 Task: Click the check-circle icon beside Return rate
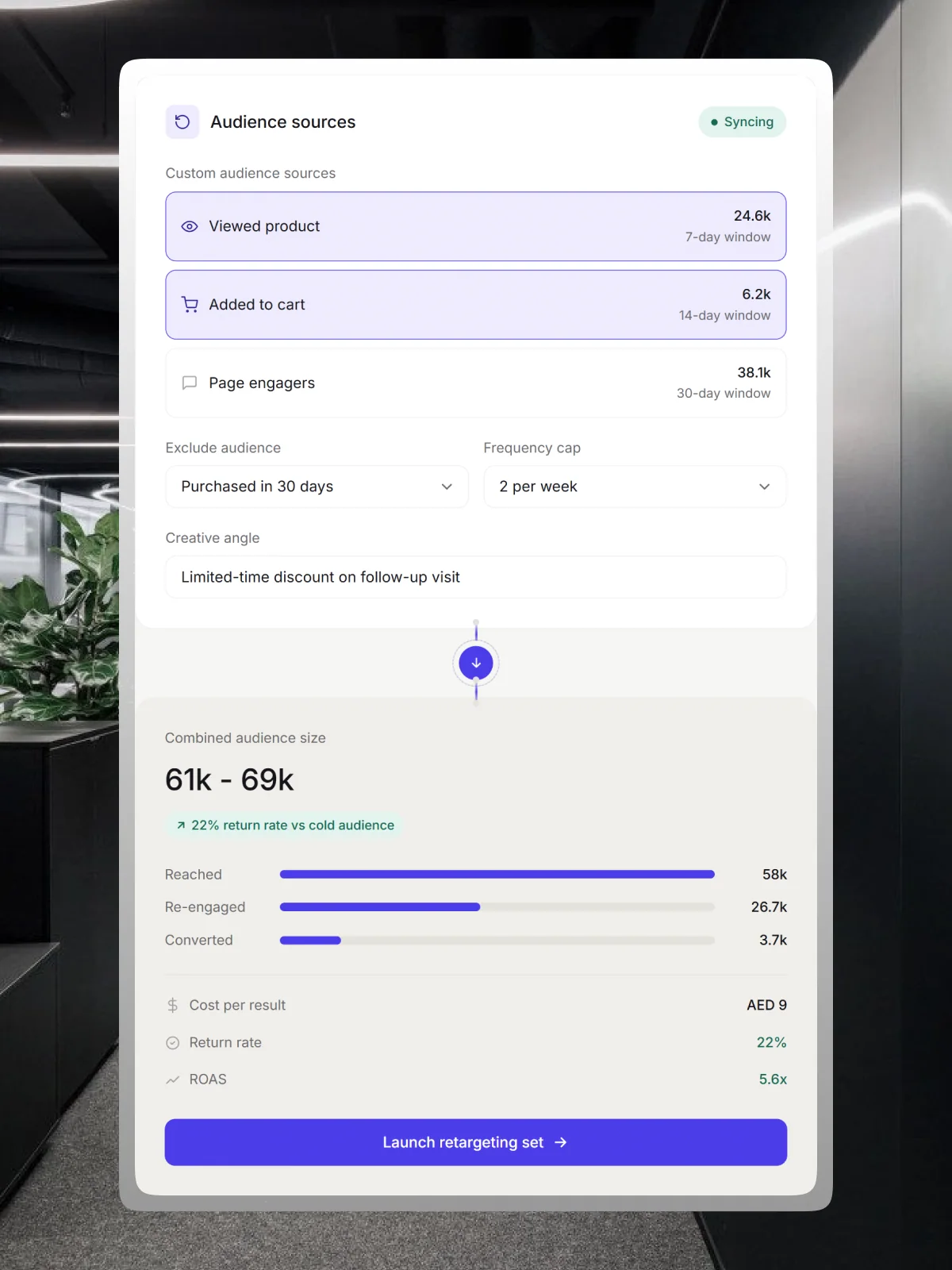pos(173,1043)
